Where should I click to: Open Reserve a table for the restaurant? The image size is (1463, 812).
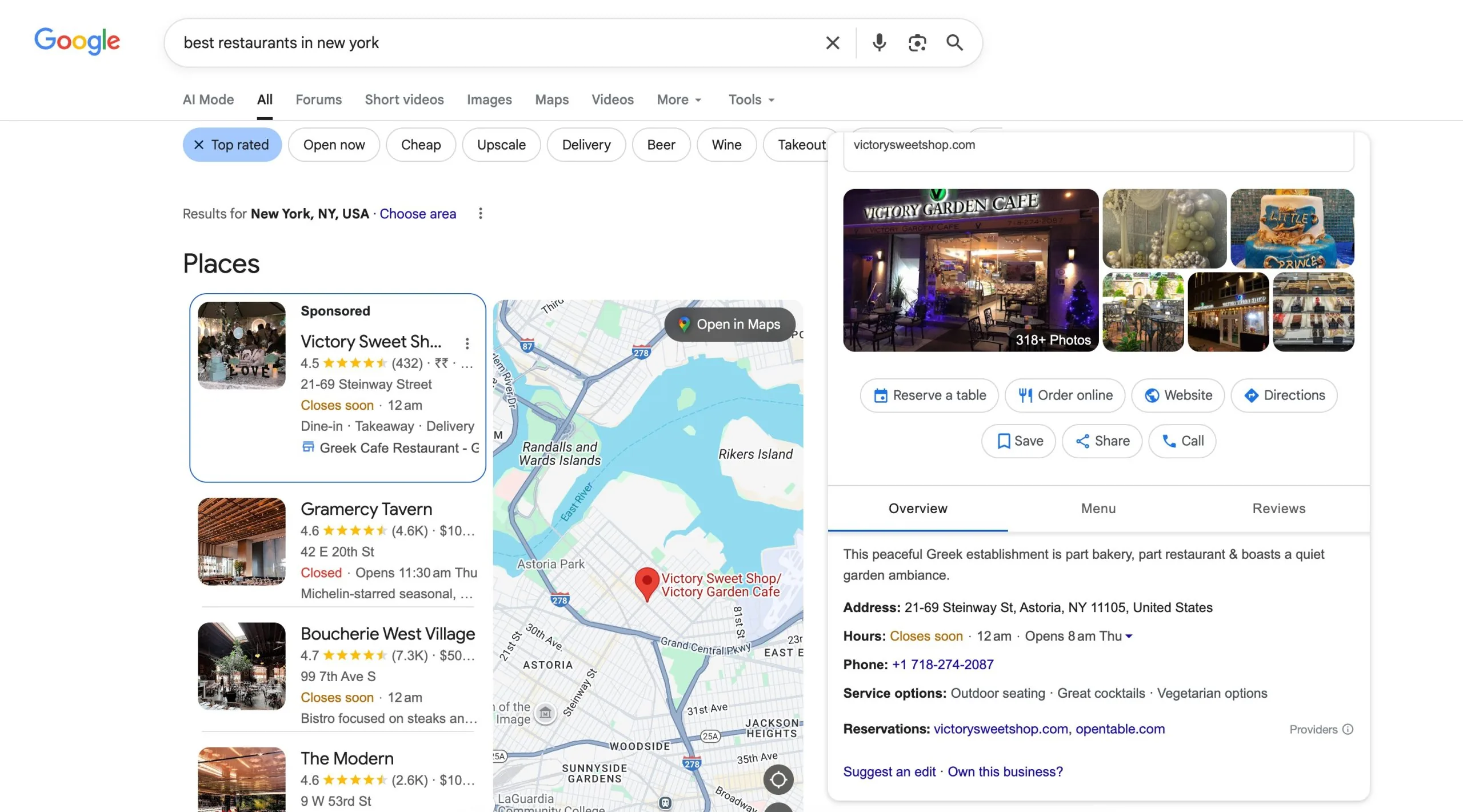coord(928,395)
